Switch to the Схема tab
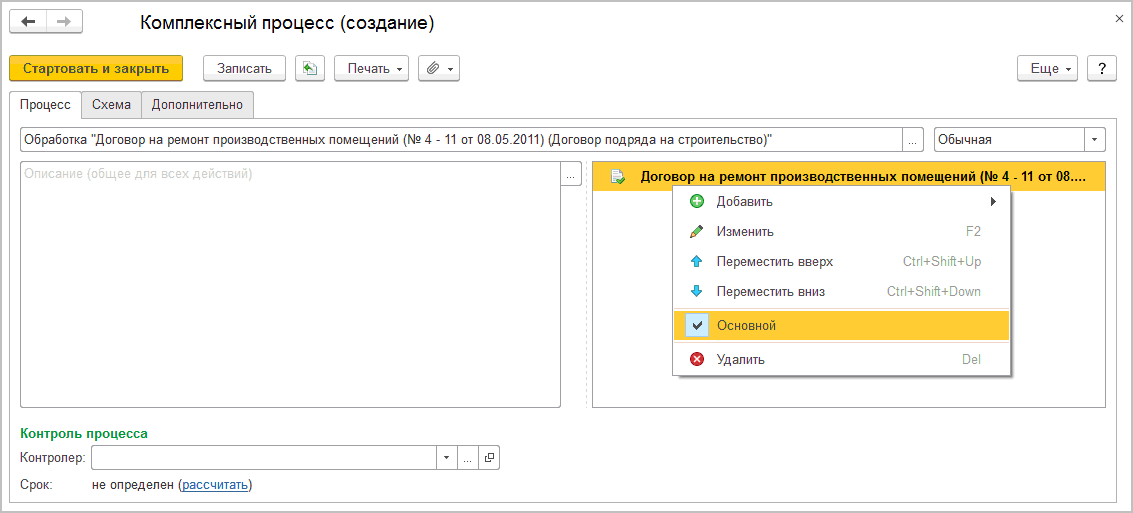The image size is (1133, 513). pyautogui.click(x=111, y=104)
